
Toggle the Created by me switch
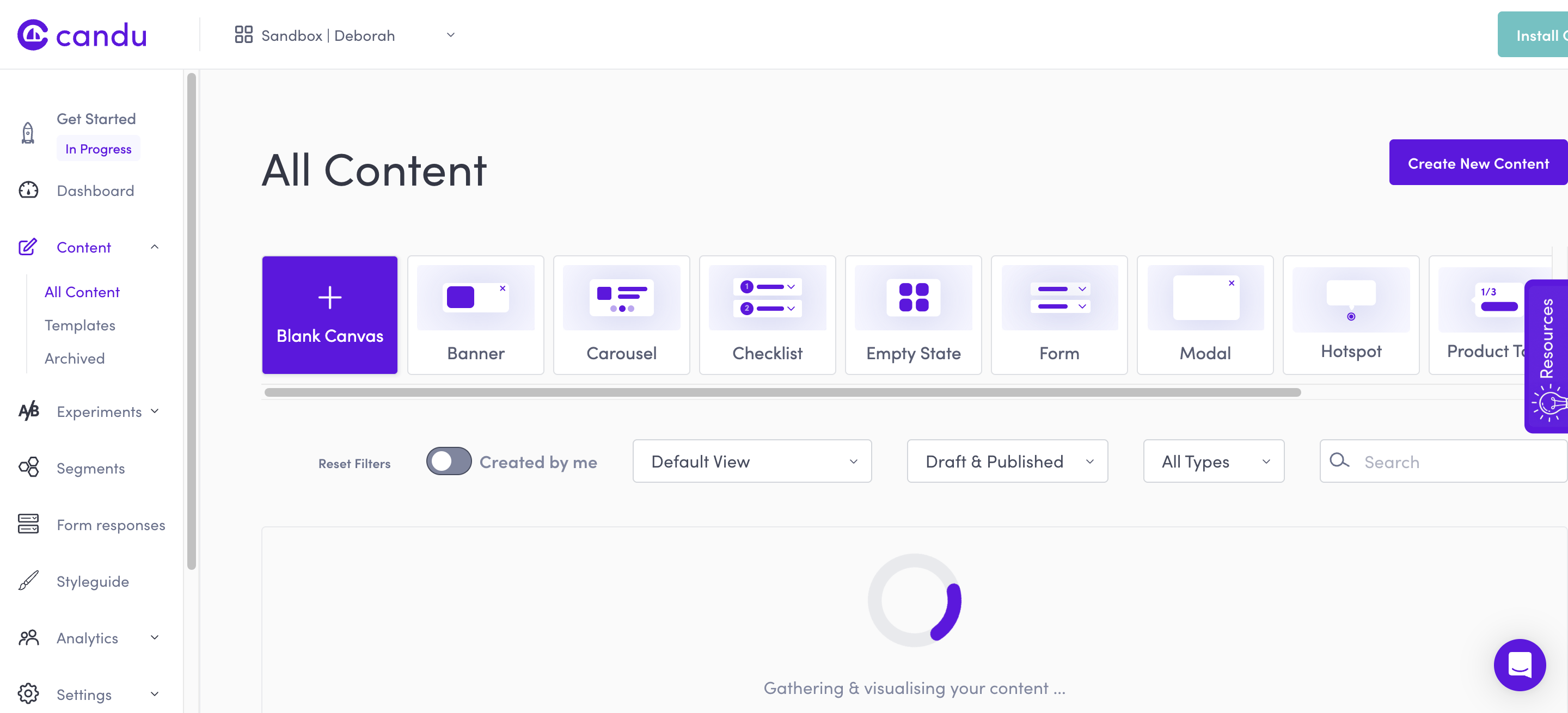tap(449, 462)
